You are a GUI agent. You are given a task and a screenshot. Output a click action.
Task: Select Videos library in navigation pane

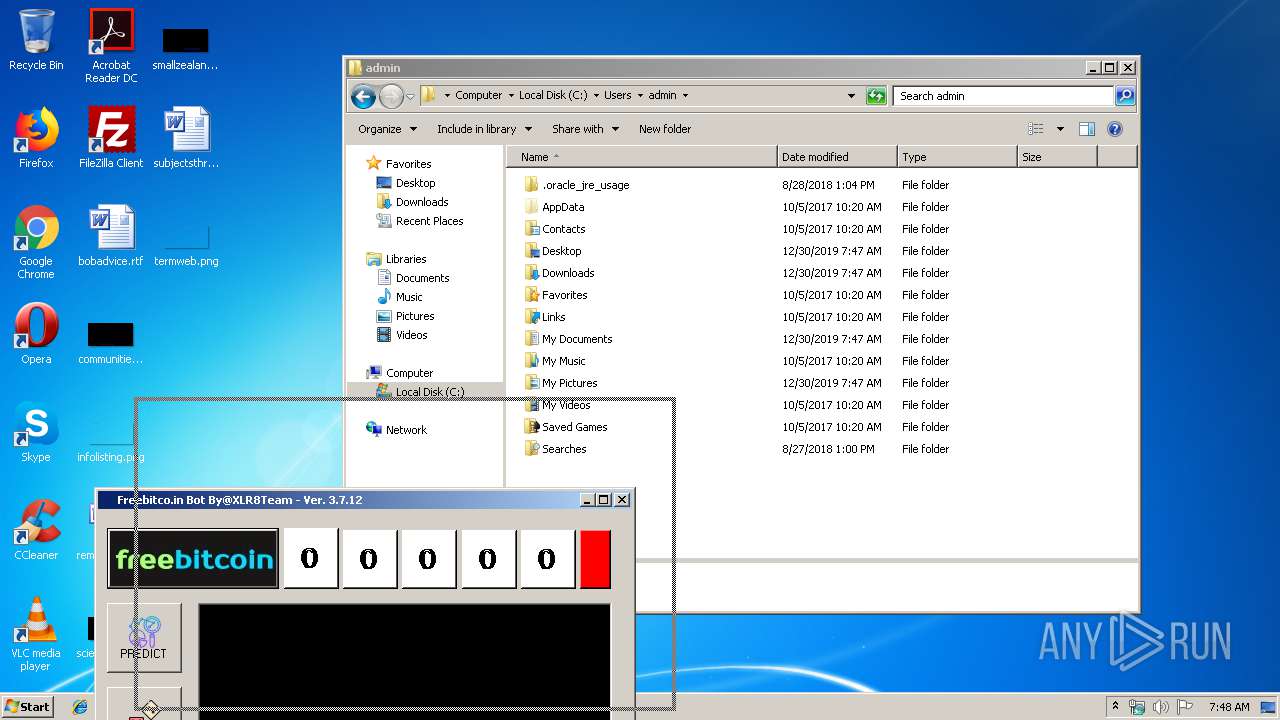click(411, 335)
